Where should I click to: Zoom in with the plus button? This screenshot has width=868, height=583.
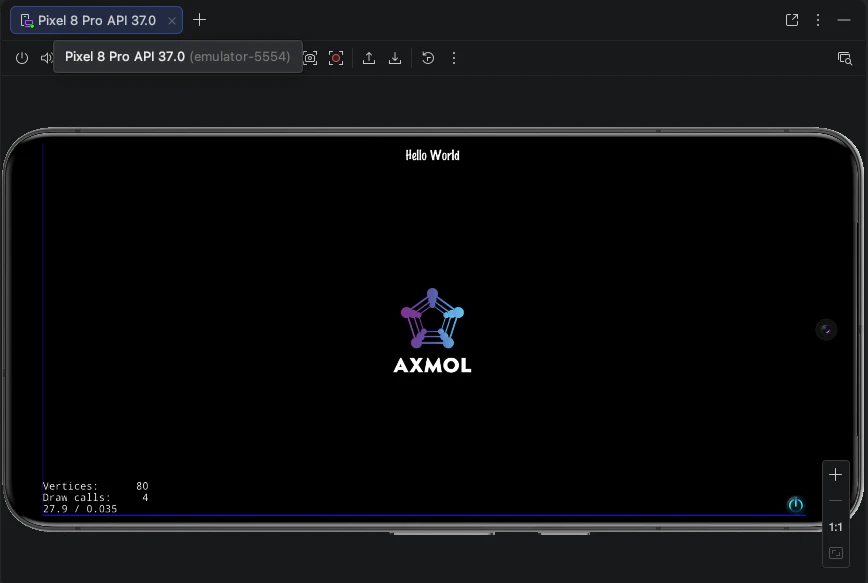835,474
